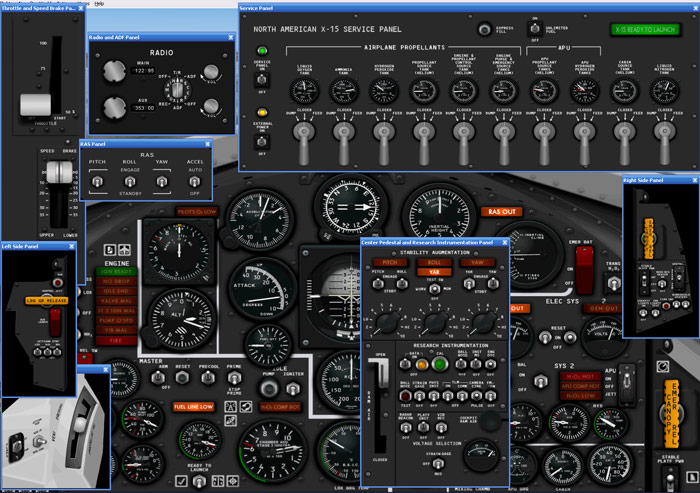Flip the PRIME / STOP PRIME switch

click(233, 378)
